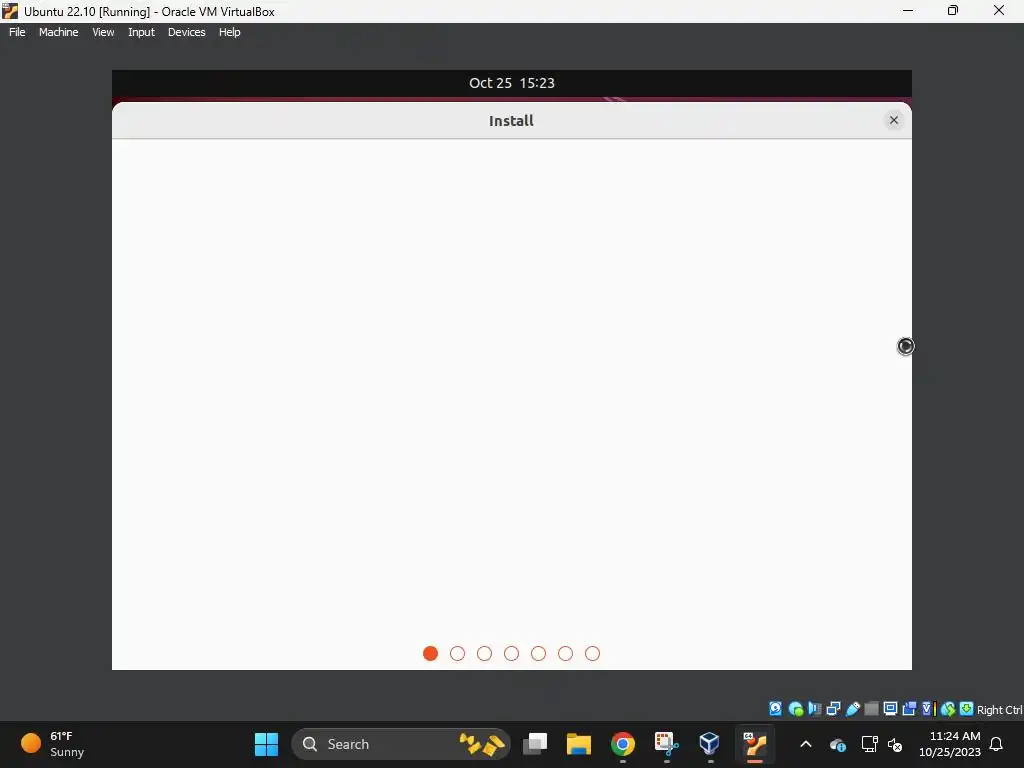
Task: Open the File menu
Action: point(17,32)
